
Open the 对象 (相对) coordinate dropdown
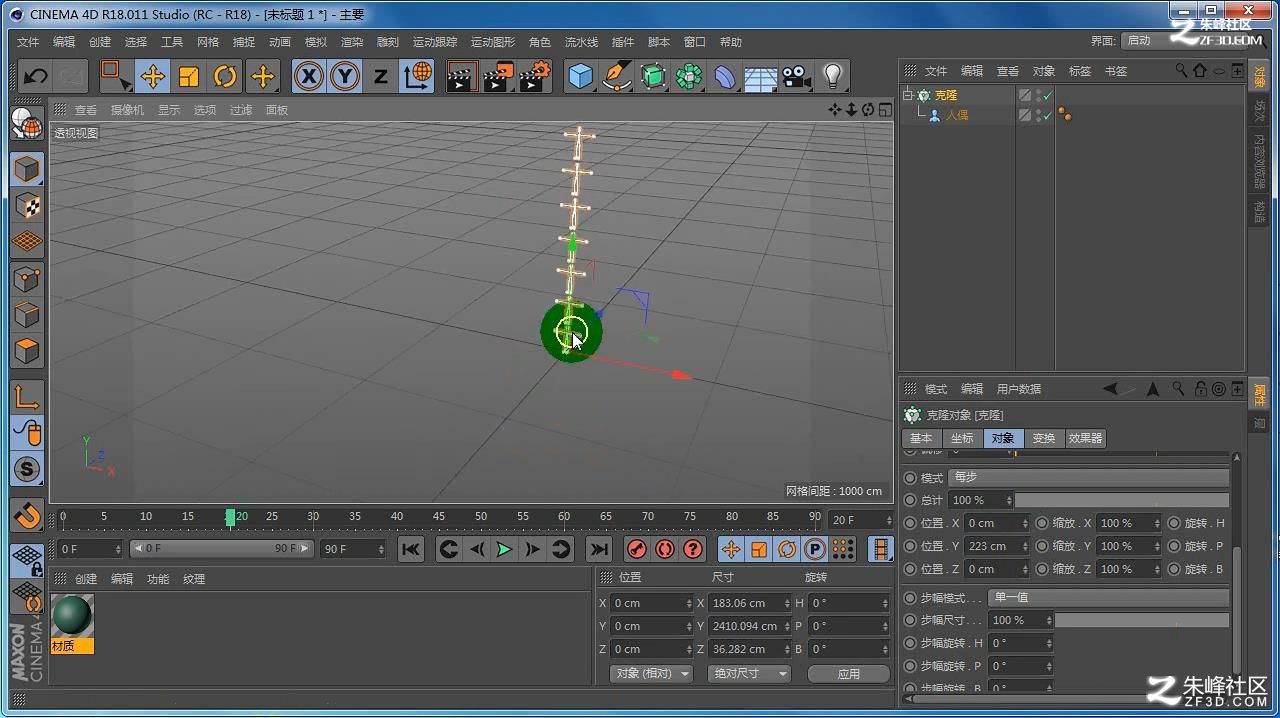coord(651,673)
